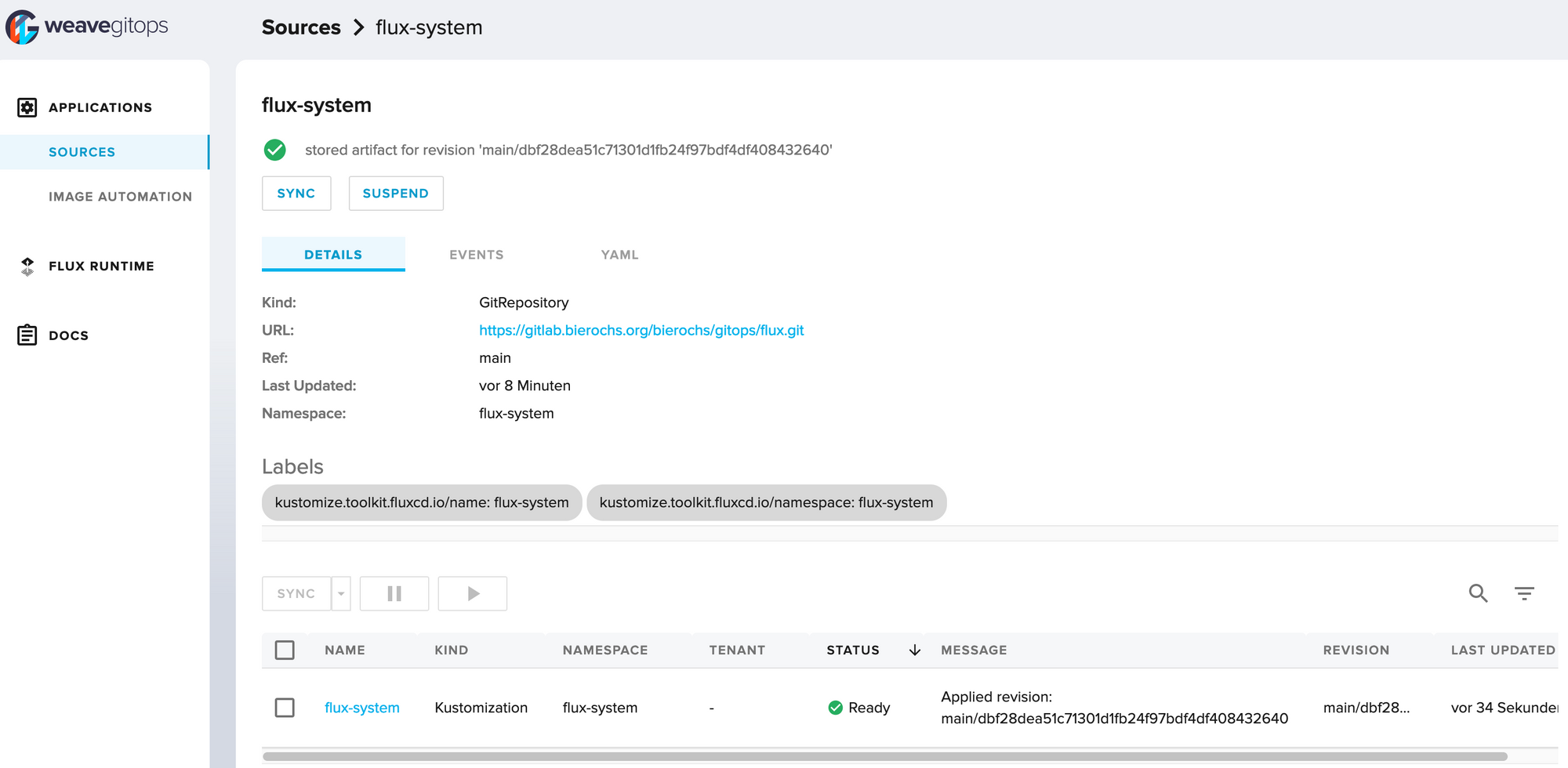Select Flux Runtime label in sidebar
Screen dimensions: 1568x768
click(x=101, y=266)
